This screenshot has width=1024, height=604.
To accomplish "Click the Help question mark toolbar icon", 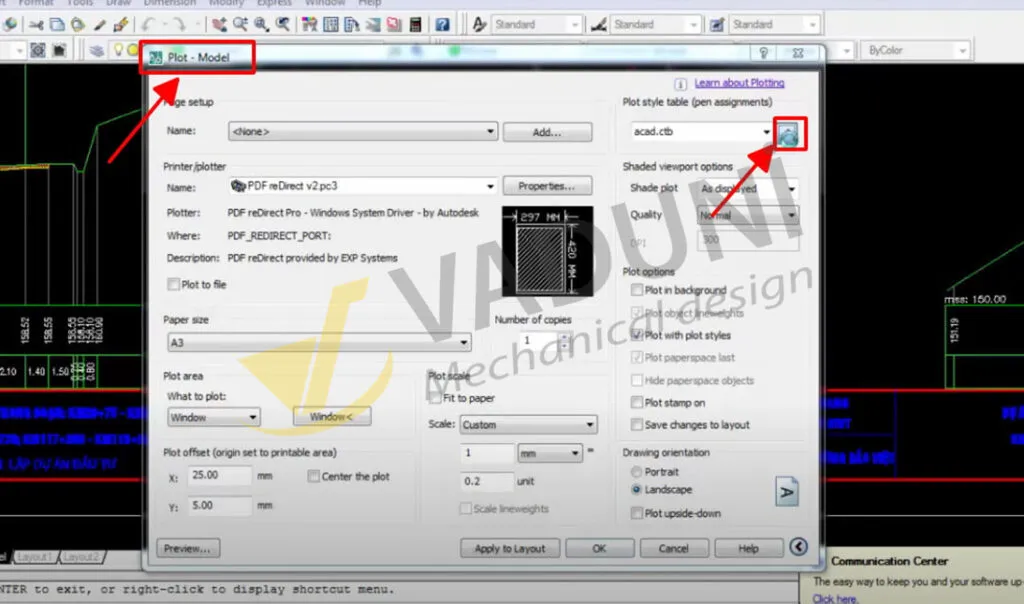I will (x=442, y=24).
